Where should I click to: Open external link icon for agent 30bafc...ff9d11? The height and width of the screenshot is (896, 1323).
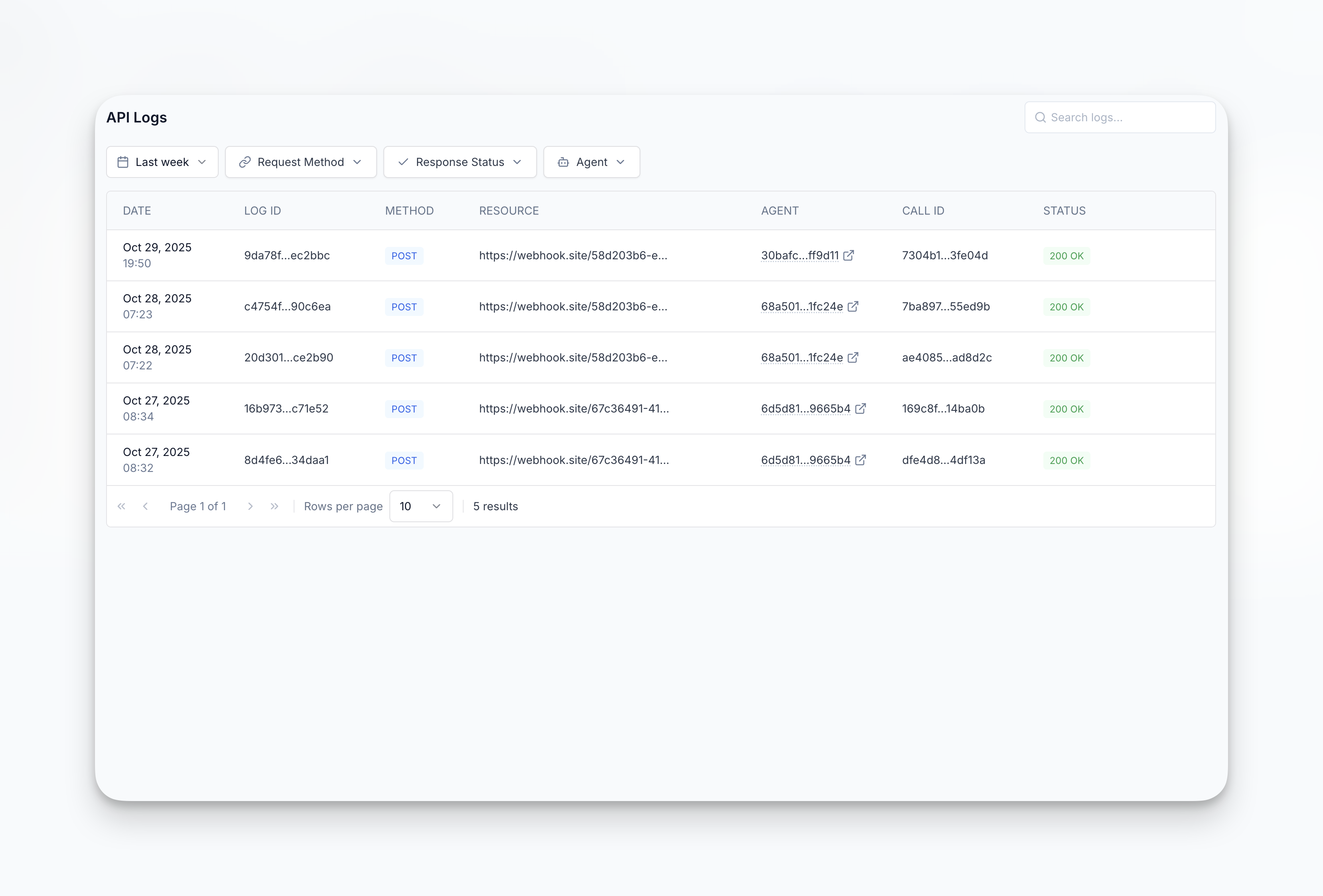(x=848, y=256)
